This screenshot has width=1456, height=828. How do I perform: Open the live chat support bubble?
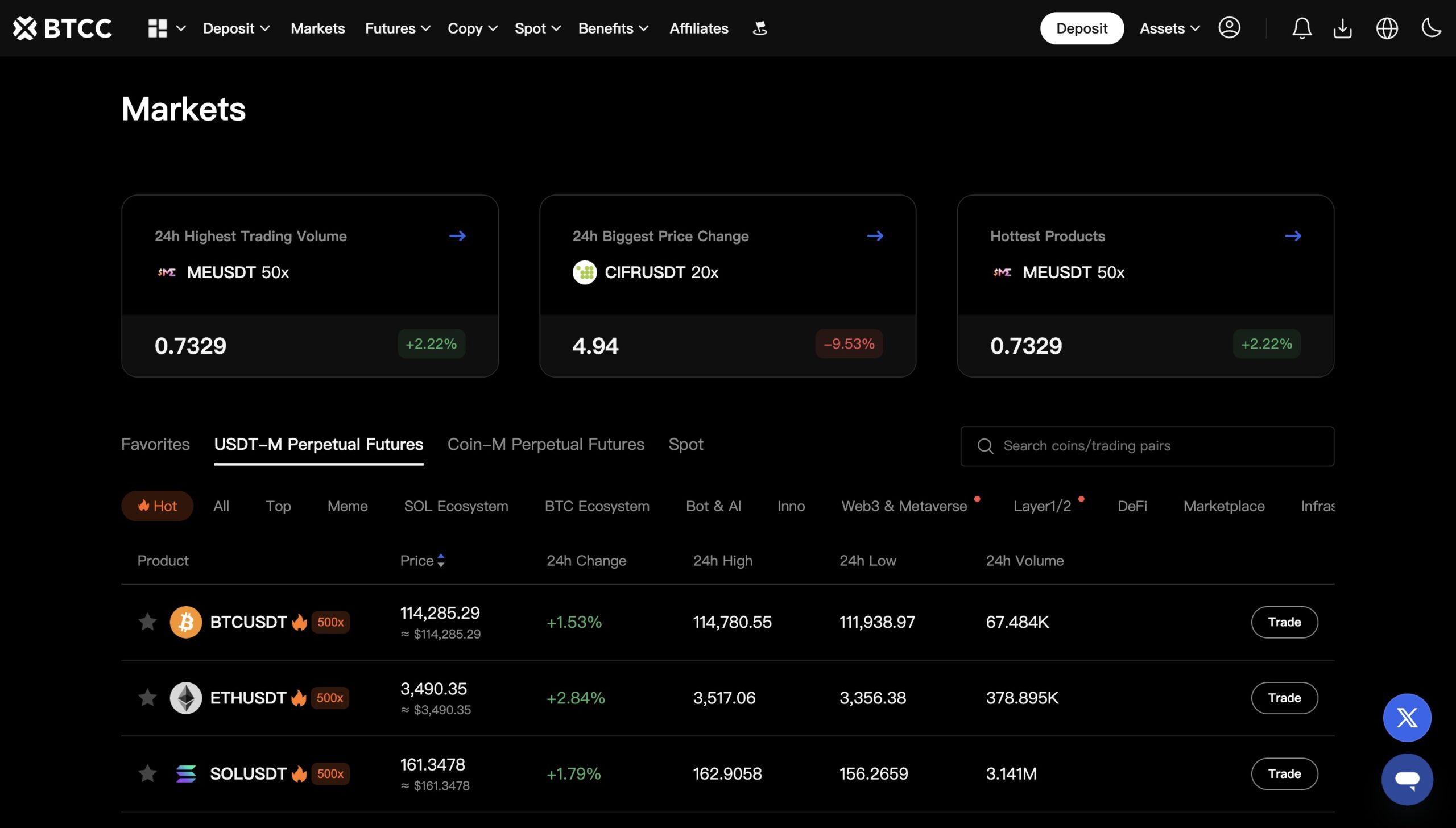tap(1407, 779)
